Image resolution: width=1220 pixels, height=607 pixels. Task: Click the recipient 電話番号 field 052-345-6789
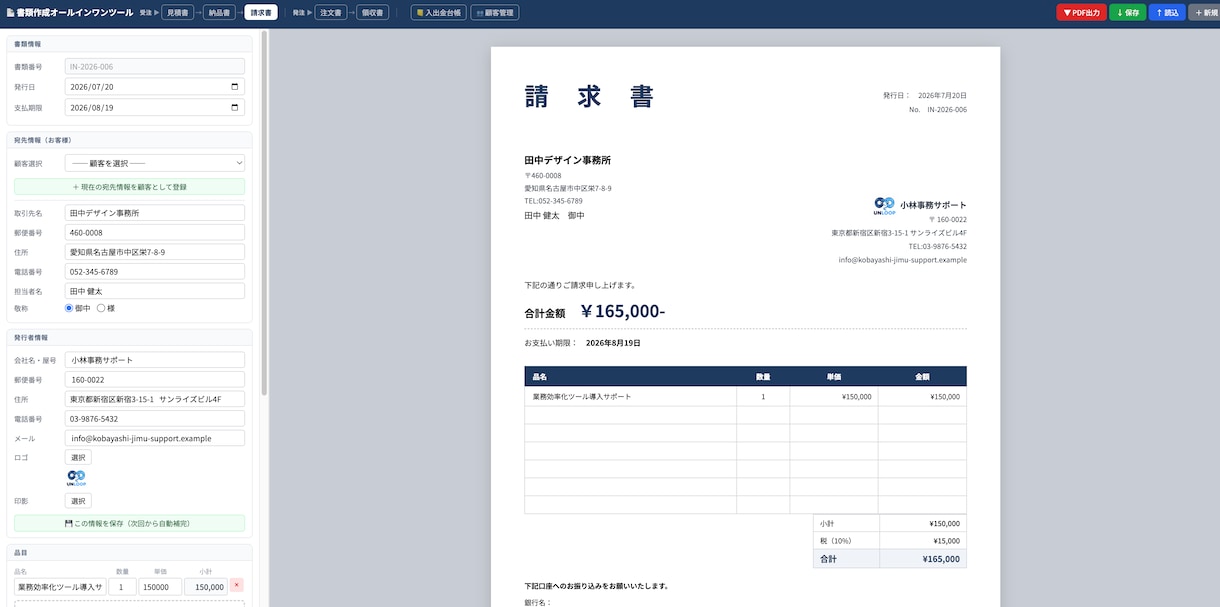[155, 272]
